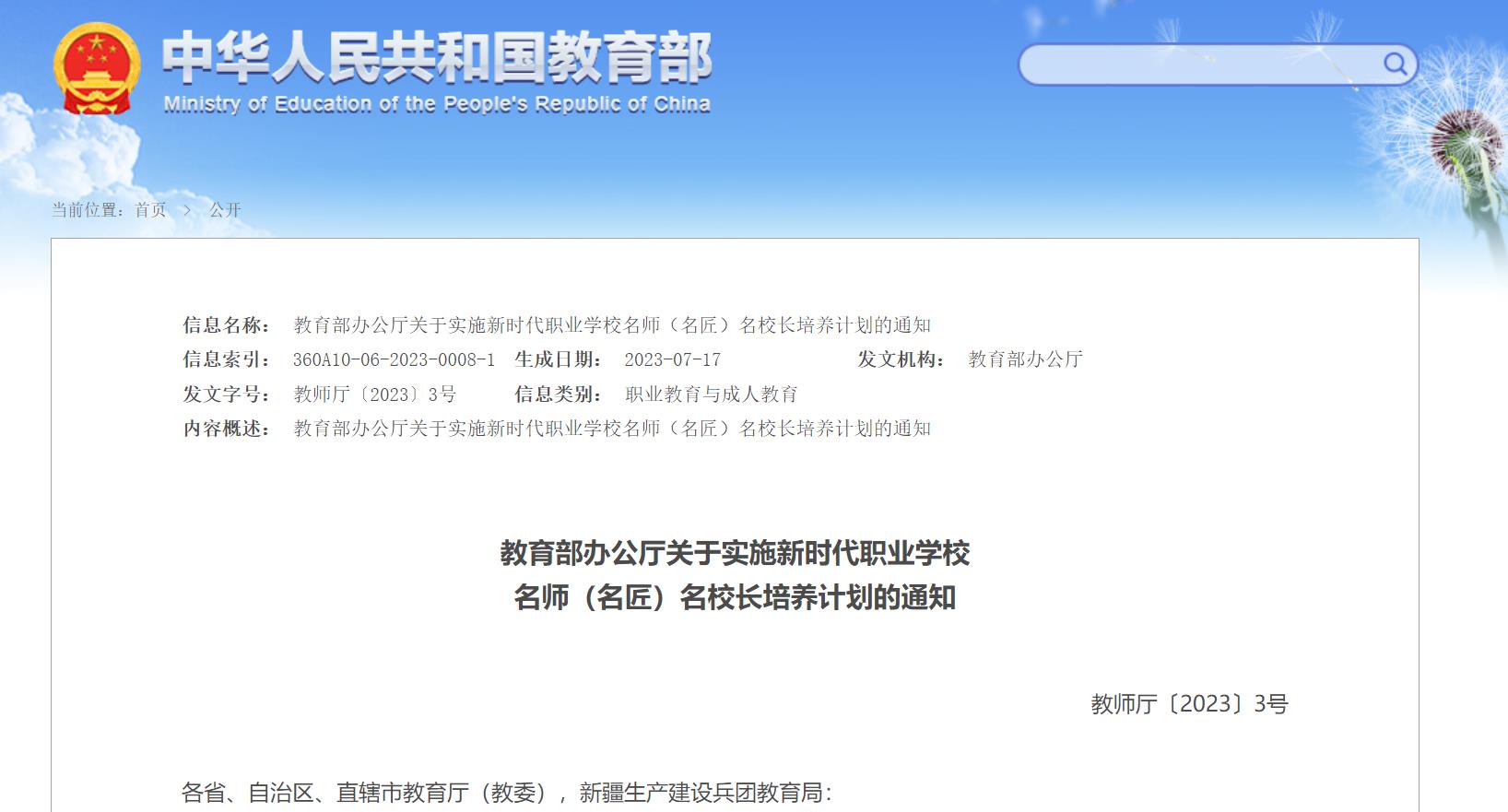Select the category 职业教育与成人教育
This screenshot has width=1508, height=812.
[x=711, y=394]
